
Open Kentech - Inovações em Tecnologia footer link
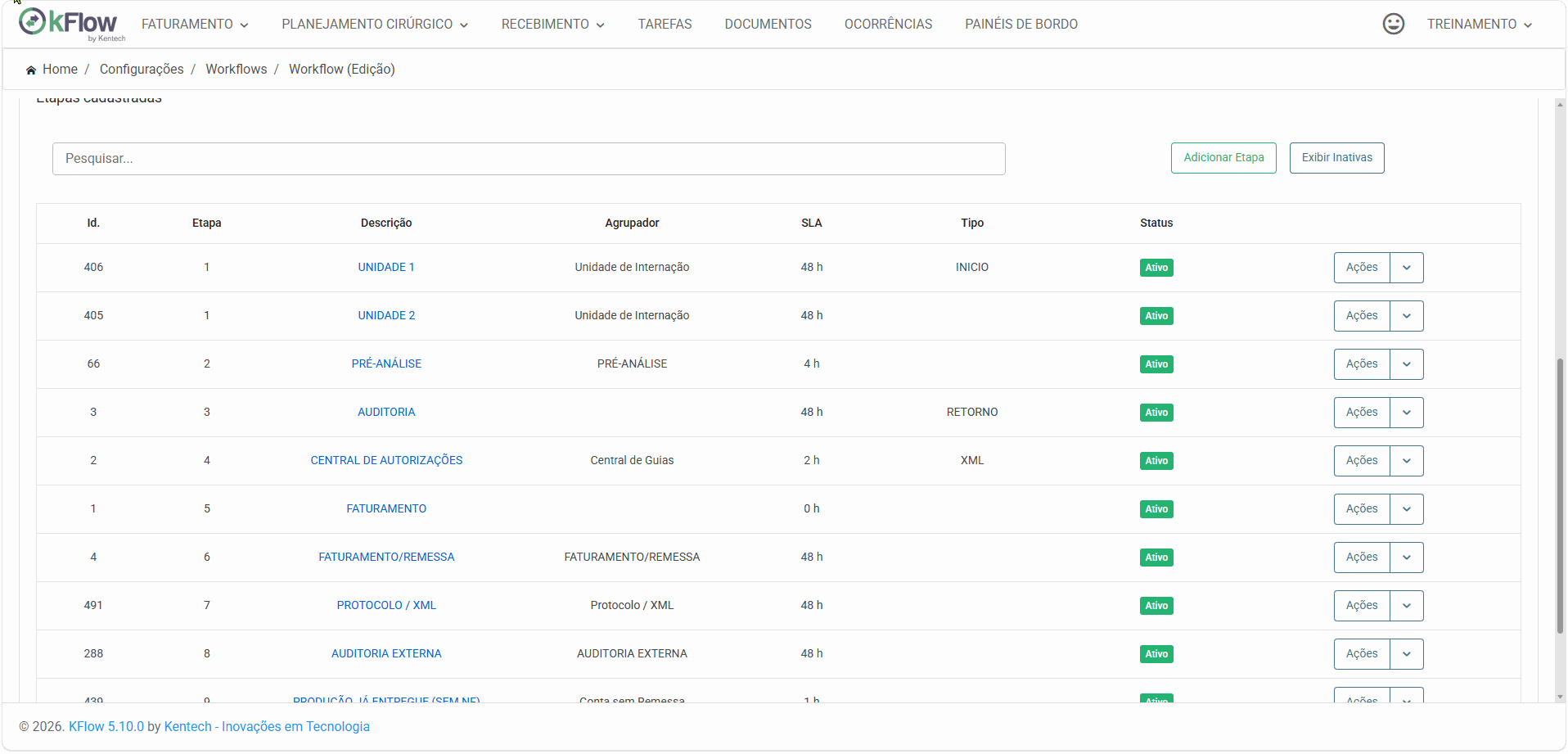click(x=267, y=727)
